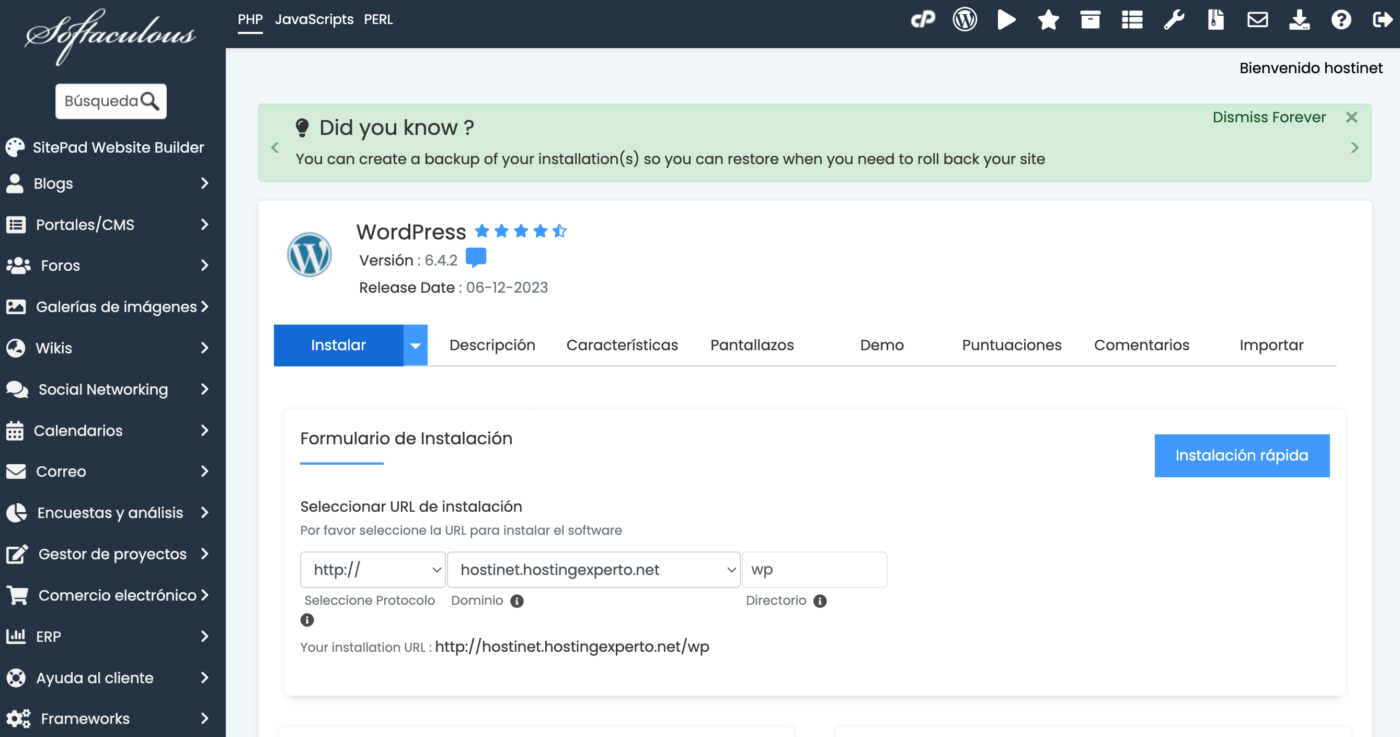Click the info icon next to Directorio
The width and height of the screenshot is (1400, 737).
click(x=820, y=601)
